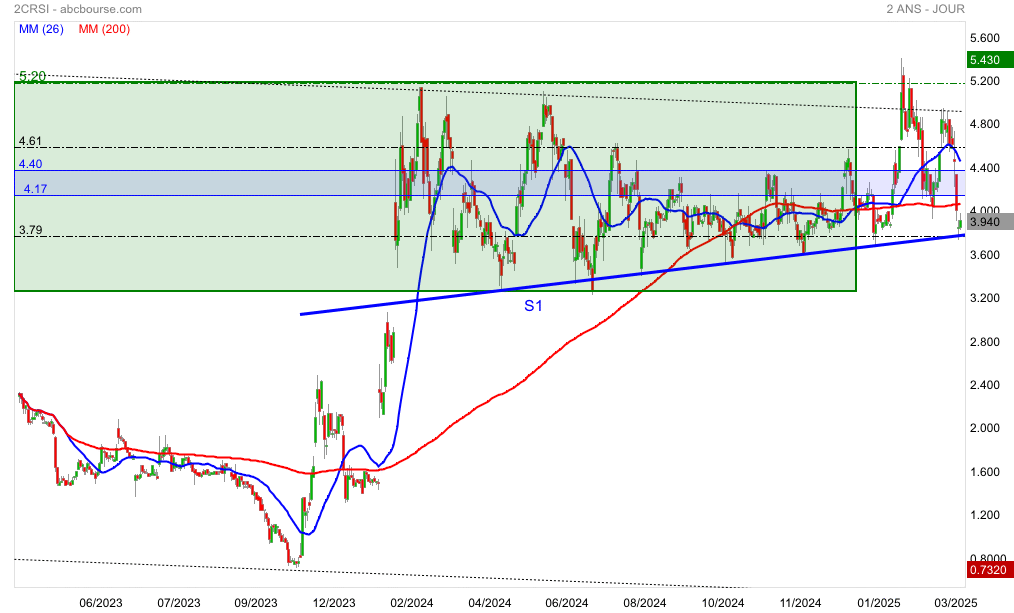
Task: Select the MM (26) legend label
Action: (x=41, y=29)
